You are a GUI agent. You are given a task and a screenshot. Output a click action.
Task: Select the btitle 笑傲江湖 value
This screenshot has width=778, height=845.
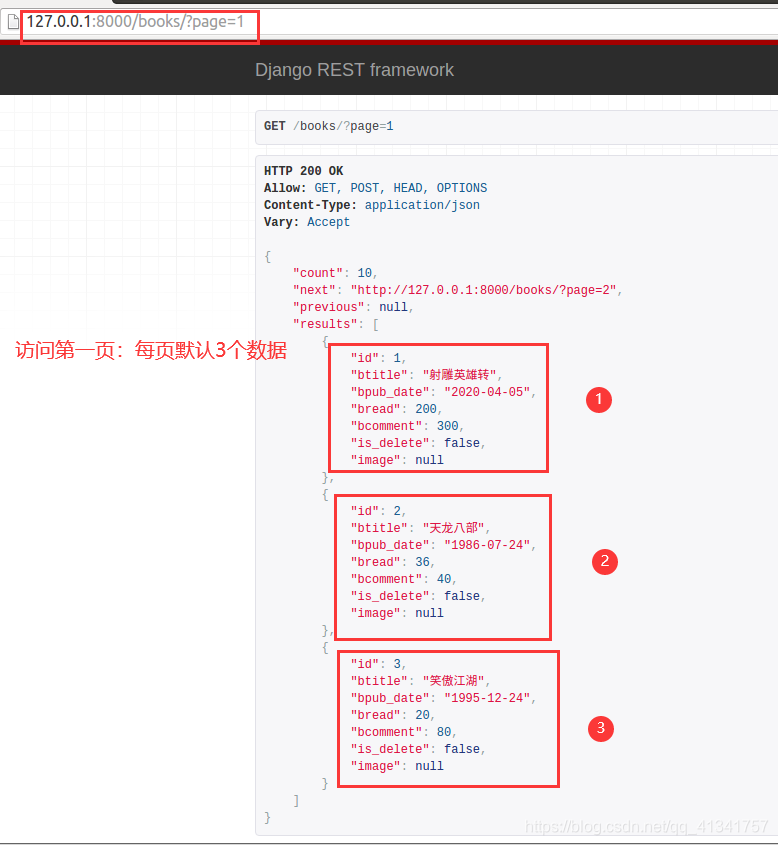453,681
